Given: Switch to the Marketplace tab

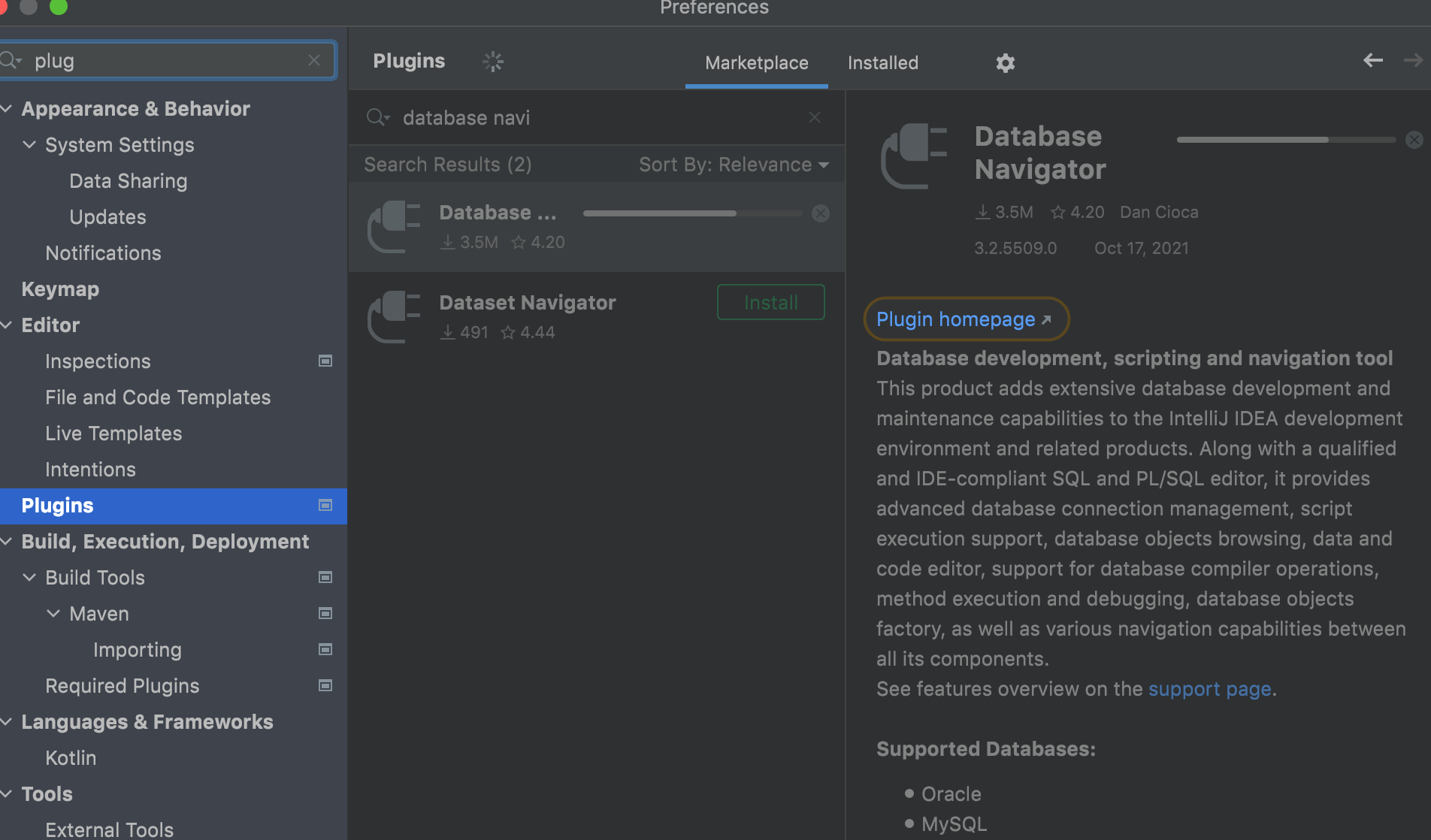Looking at the screenshot, I should (x=756, y=63).
